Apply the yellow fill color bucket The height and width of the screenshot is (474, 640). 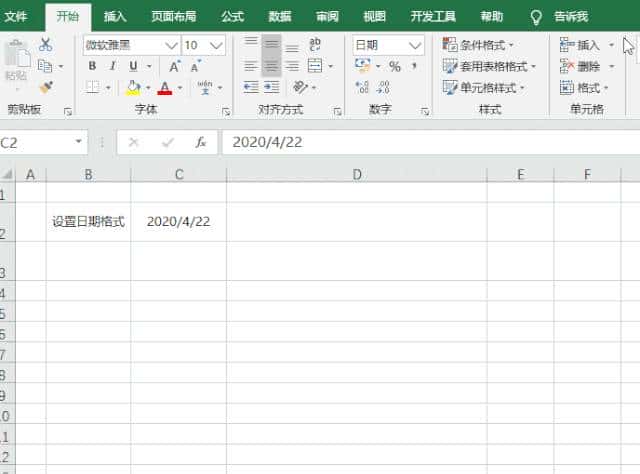pyautogui.click(x=133, y=88)
